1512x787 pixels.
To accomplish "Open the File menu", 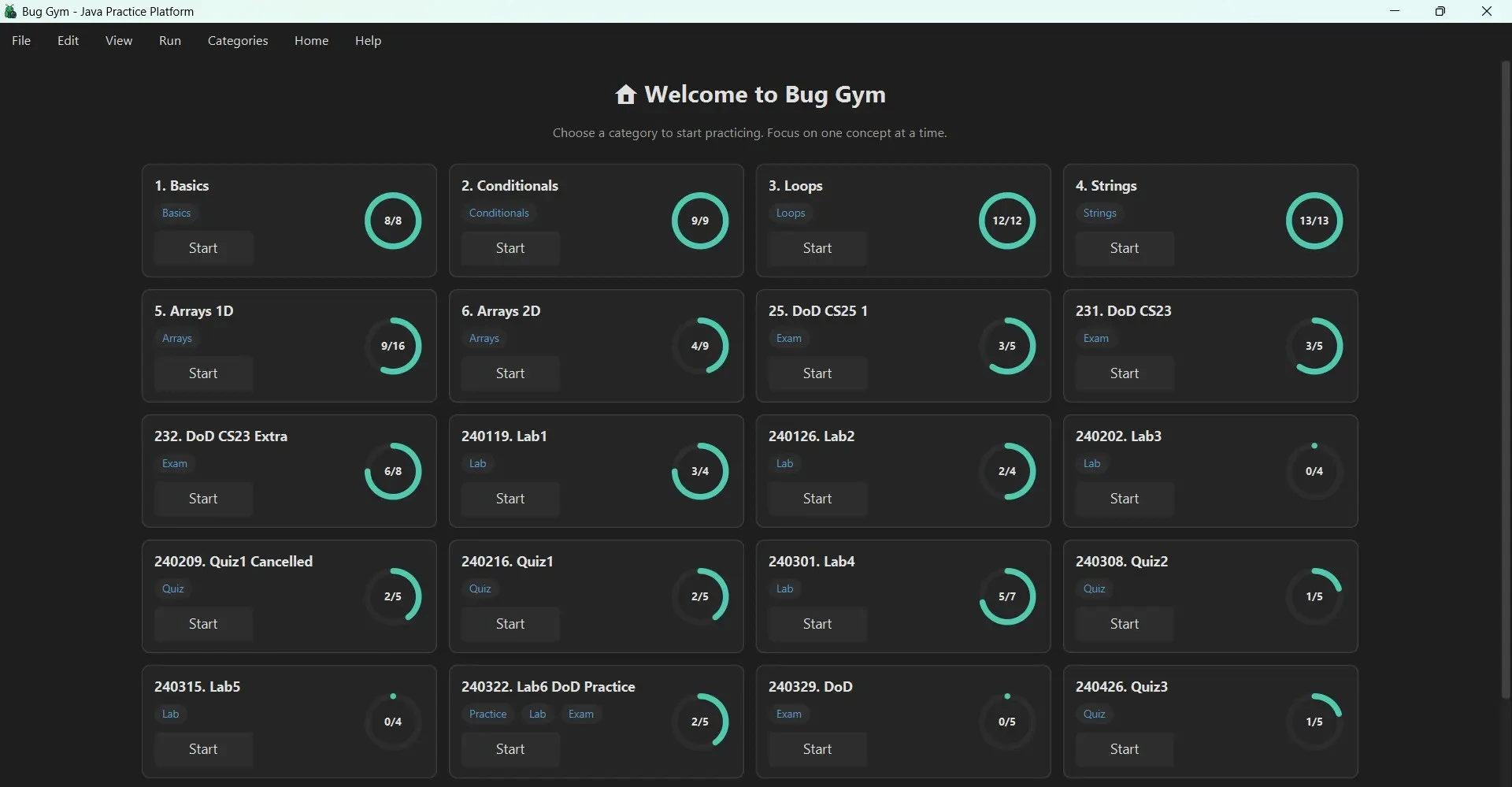I will coord(20,40).
